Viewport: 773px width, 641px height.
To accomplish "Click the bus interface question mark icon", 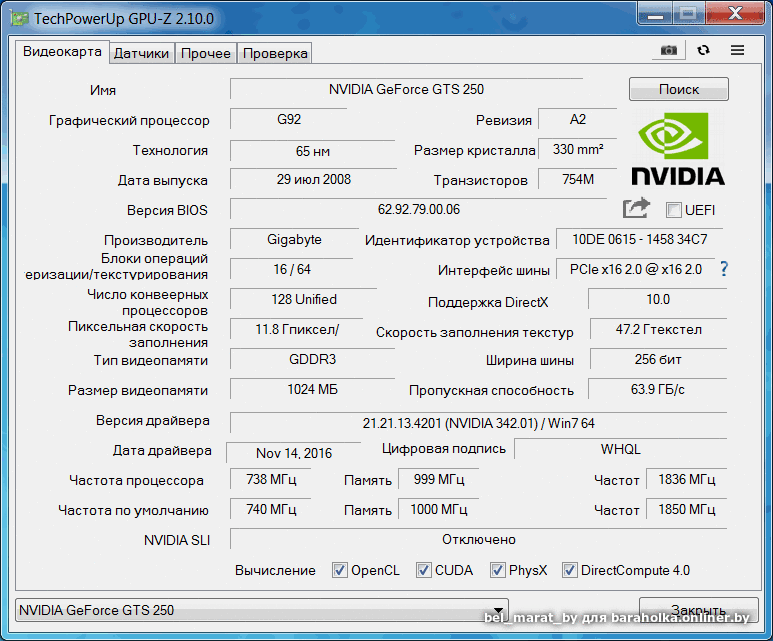I will [724, 269].
